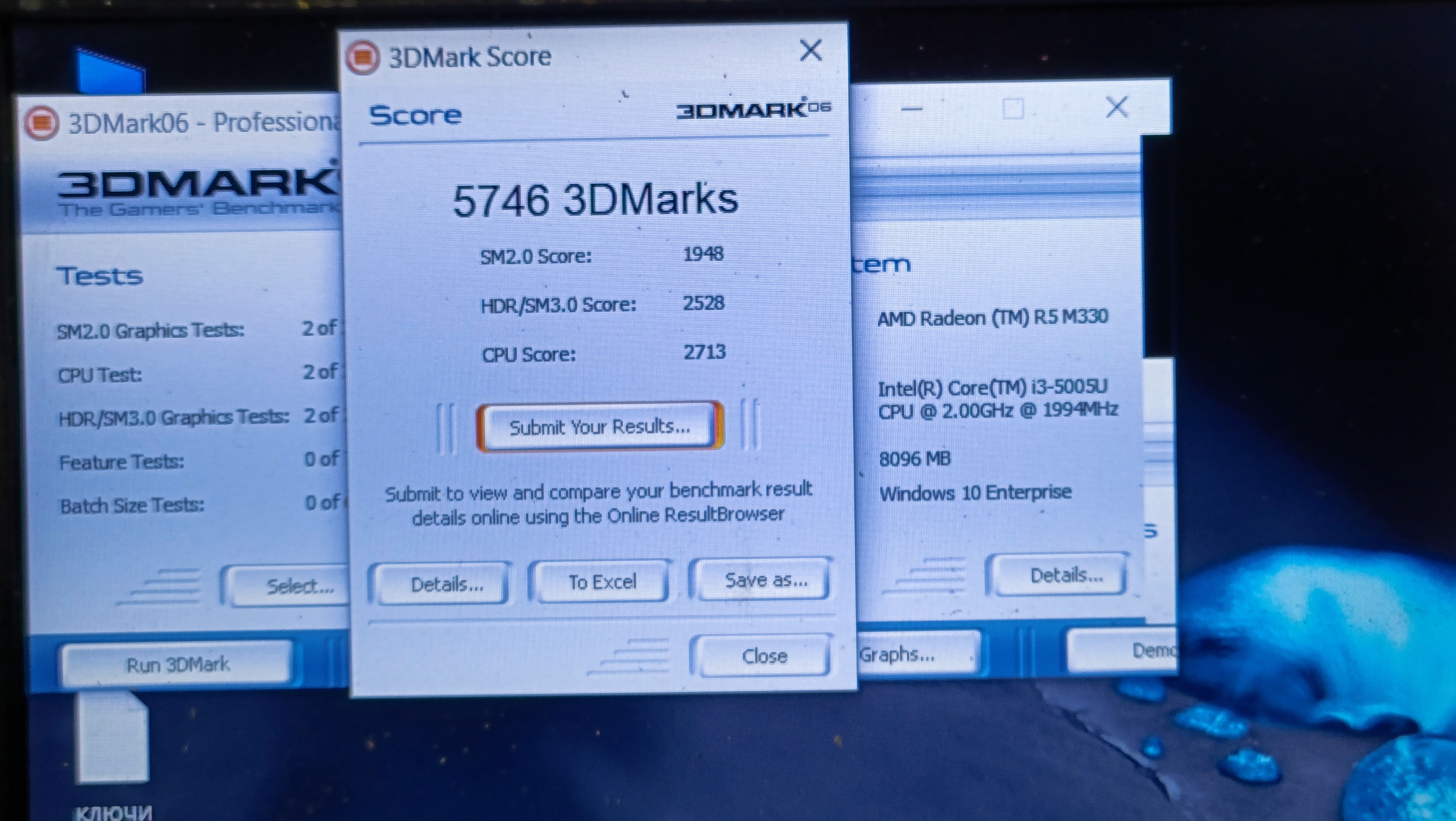Click the SM2.0 Score: label
The height and width of the screenshot is (821, 1456).
[536, 257]
